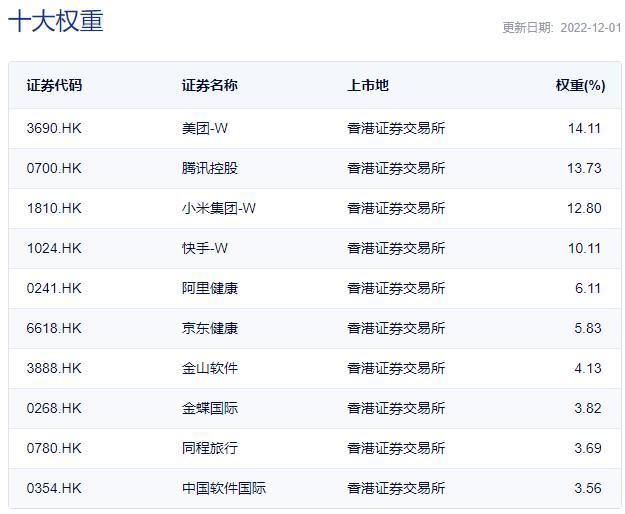Screen dimensions: 625x514
Task: Click the 金山软件 entry
Action: tap(210, 368)
